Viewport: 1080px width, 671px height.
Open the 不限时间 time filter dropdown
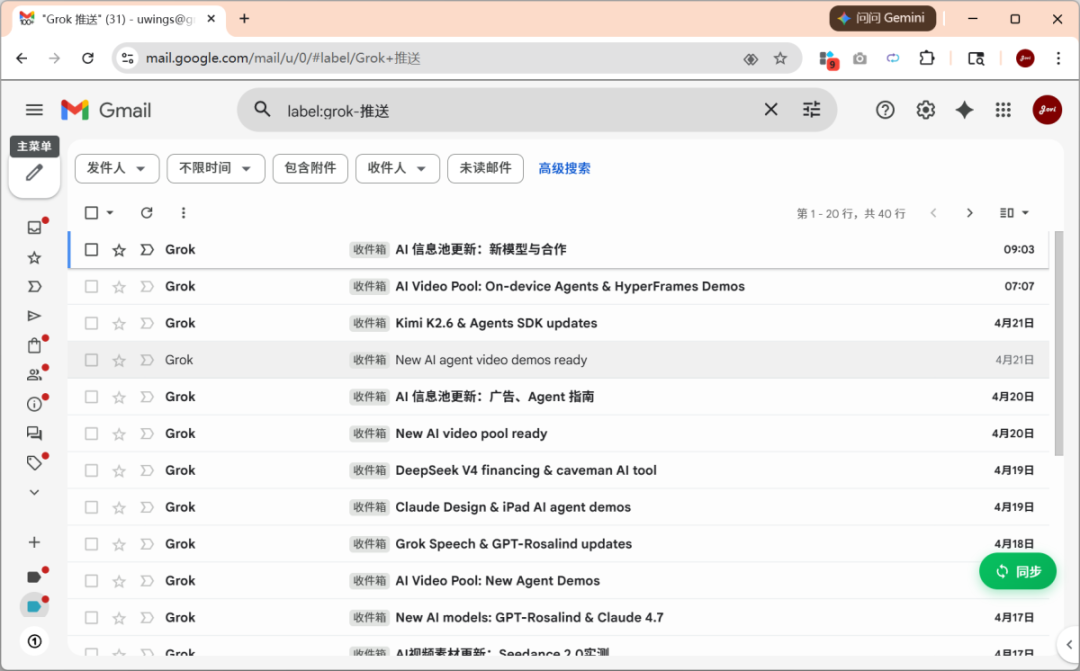coord(215,169)
